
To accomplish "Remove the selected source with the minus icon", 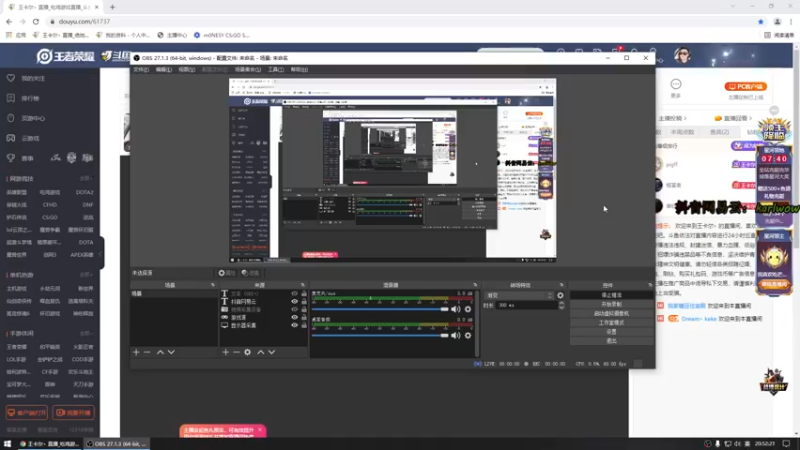I will point(236,352).
